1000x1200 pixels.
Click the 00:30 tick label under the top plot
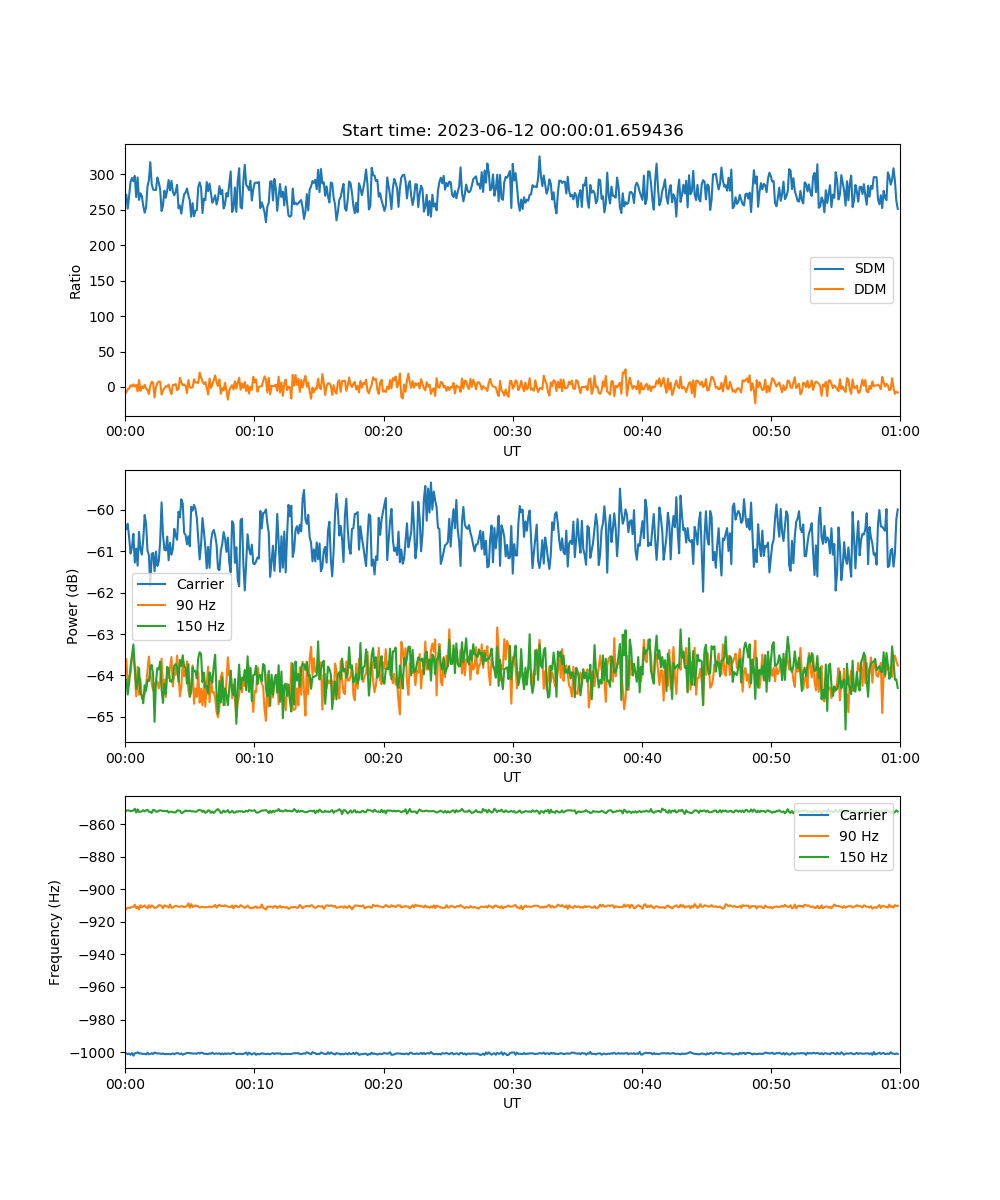[x=512, y=431]
